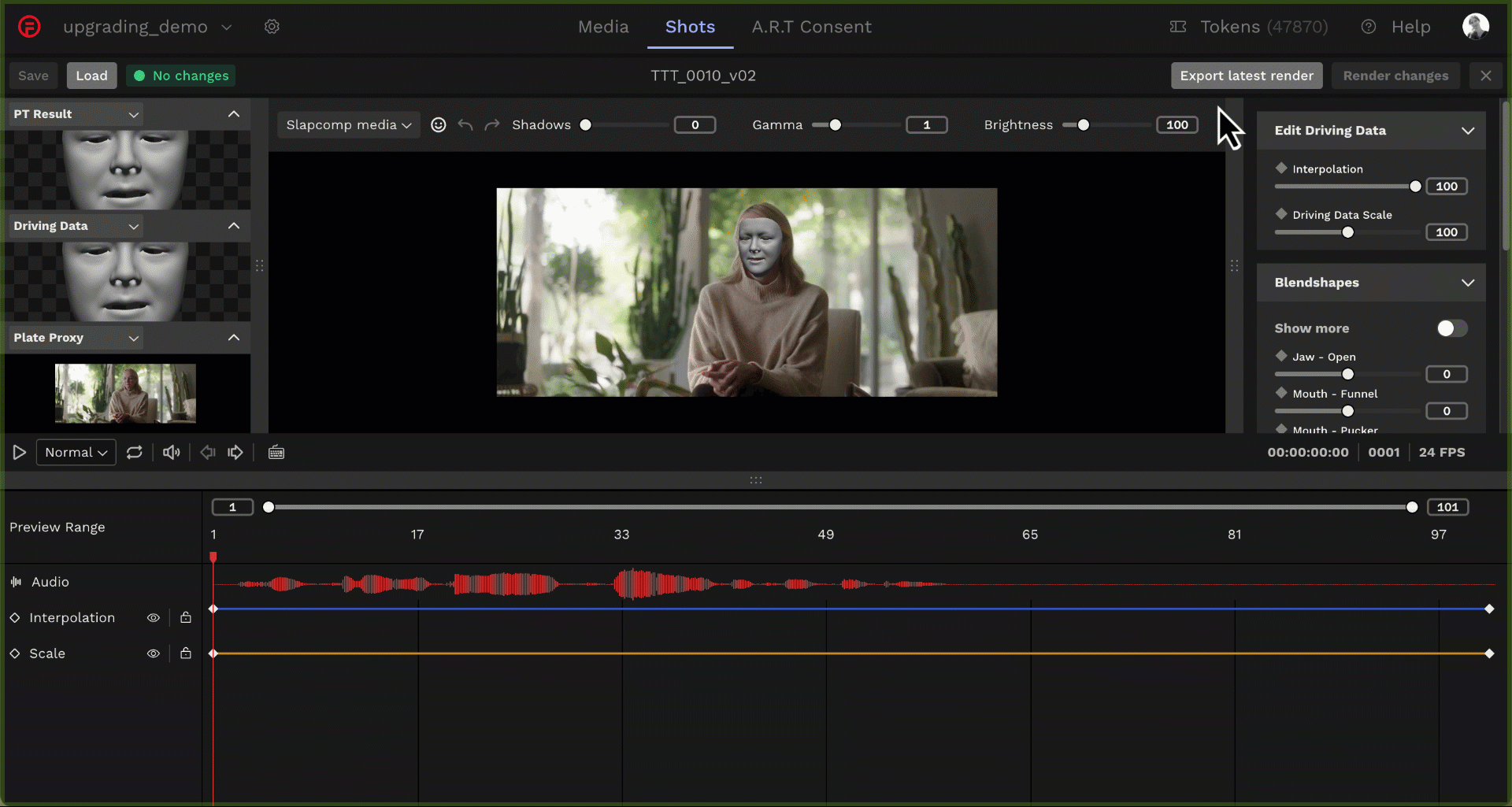1512x807 pixels.
Task: Mute audio with the speaker icon
Action: [171, 453]
